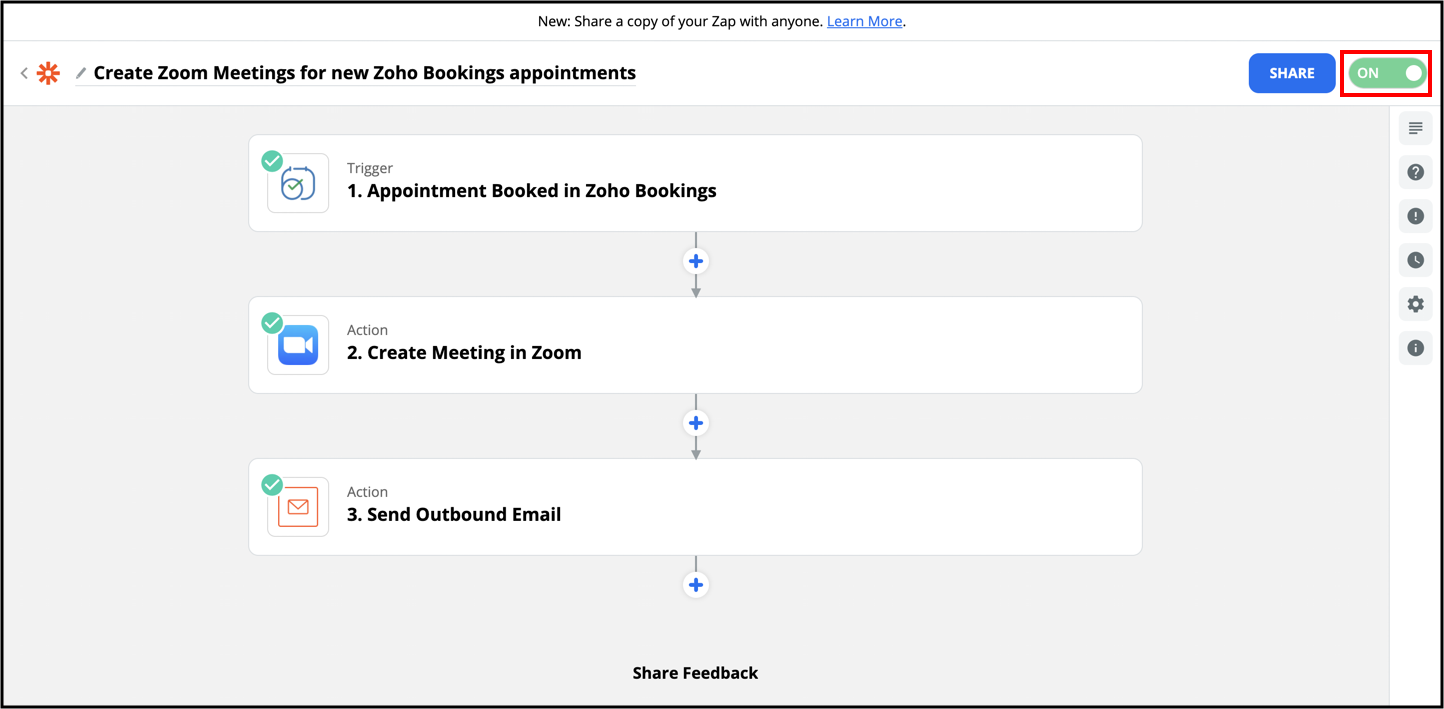Add a step between trigger and Zoom action
1444x709 pixels.
pyautogui.click(x=696, y=261)
